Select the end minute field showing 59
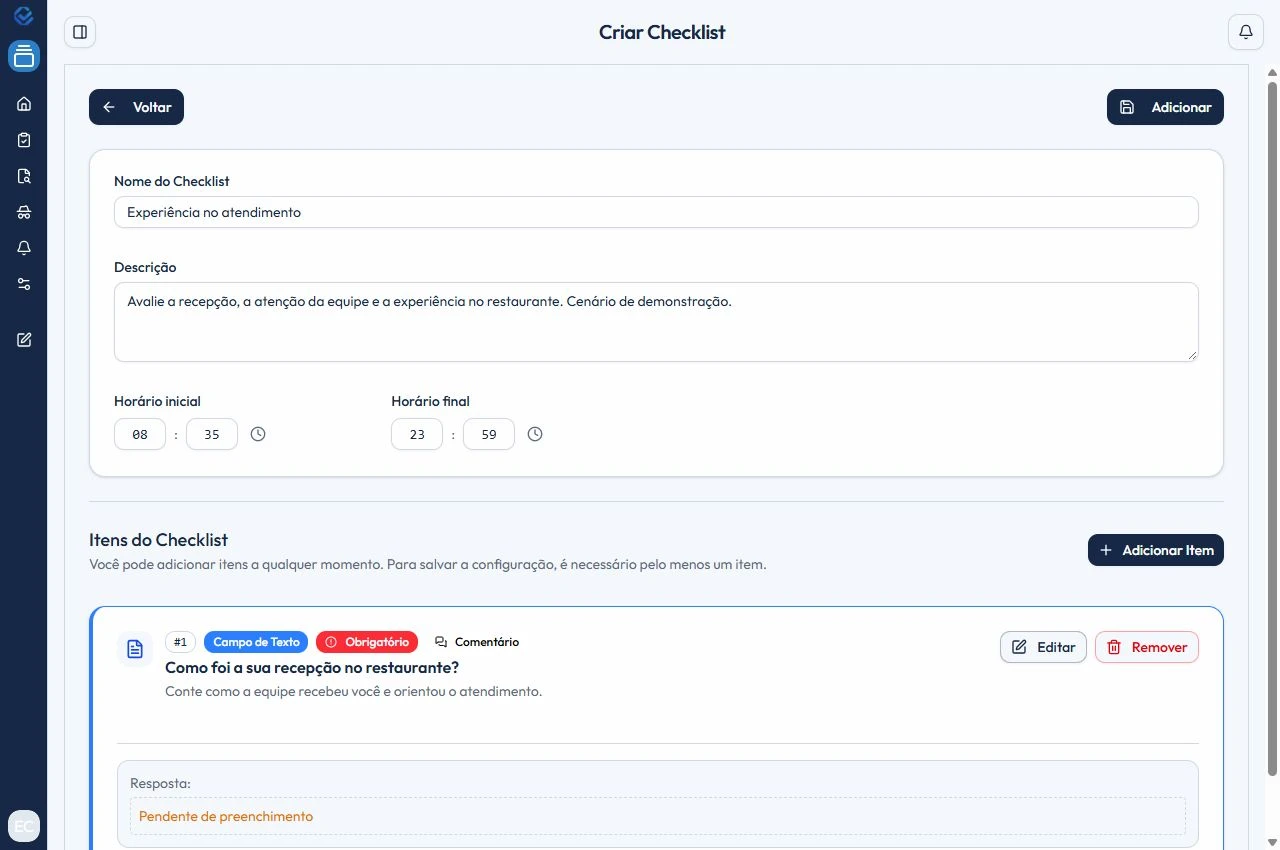 pos(488,434)
